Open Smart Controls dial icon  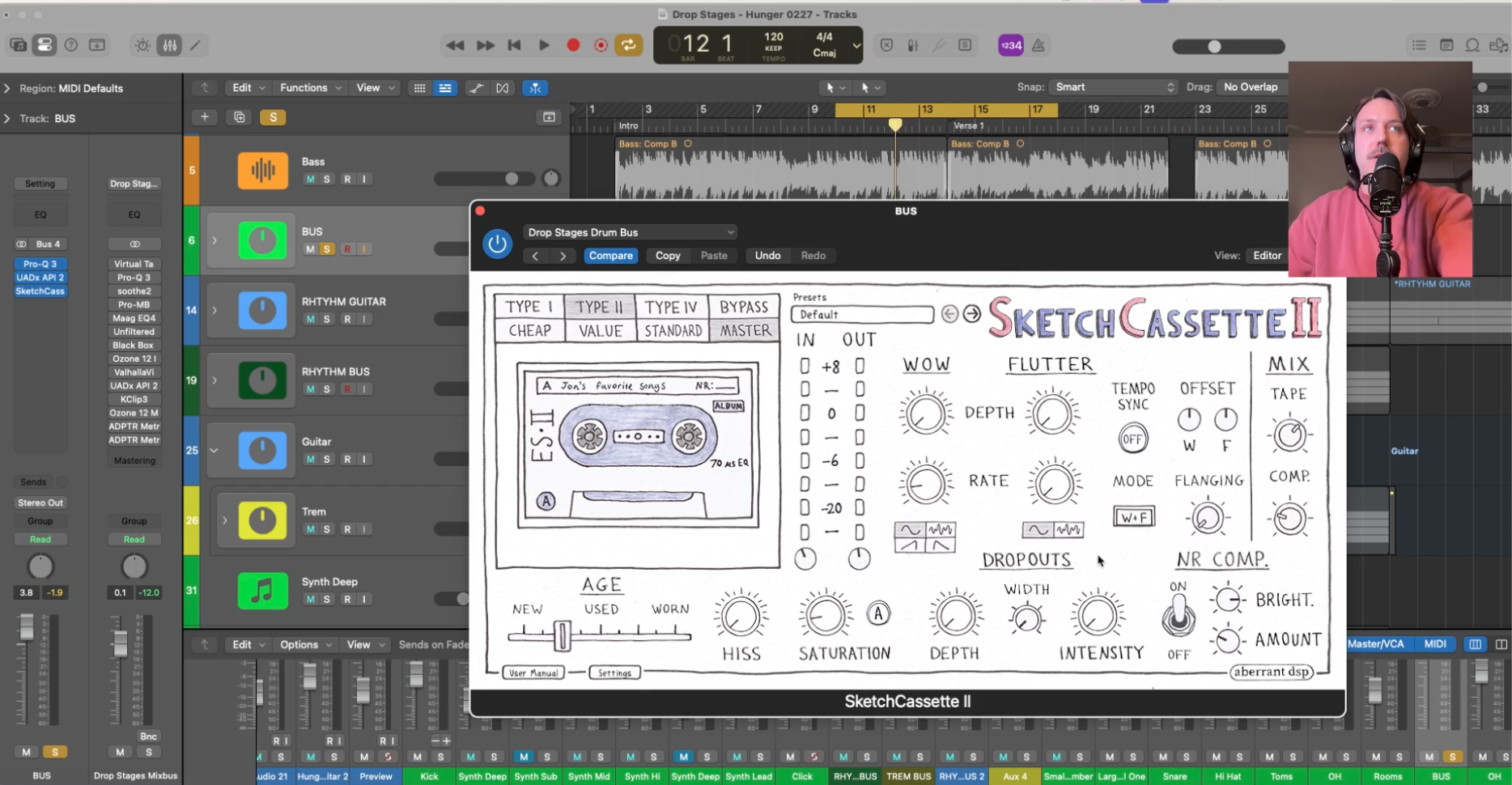[x=142, y=45]
